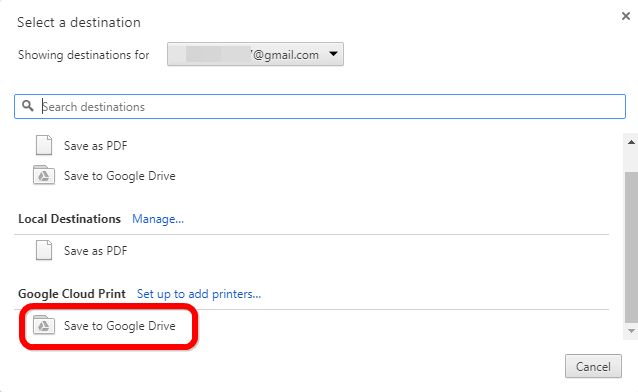Open the Set up to add printers... link
638x392 pixels.
pos(199,294)
